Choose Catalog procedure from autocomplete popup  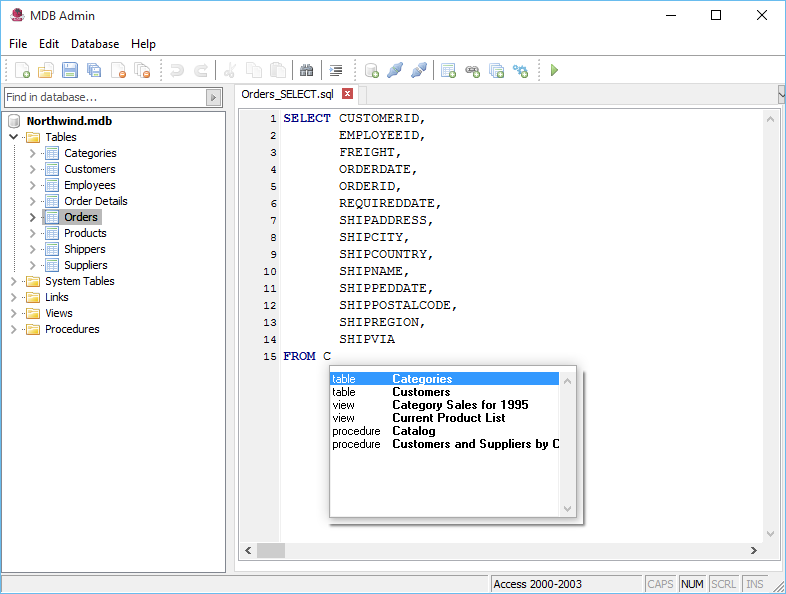[413, 431]
